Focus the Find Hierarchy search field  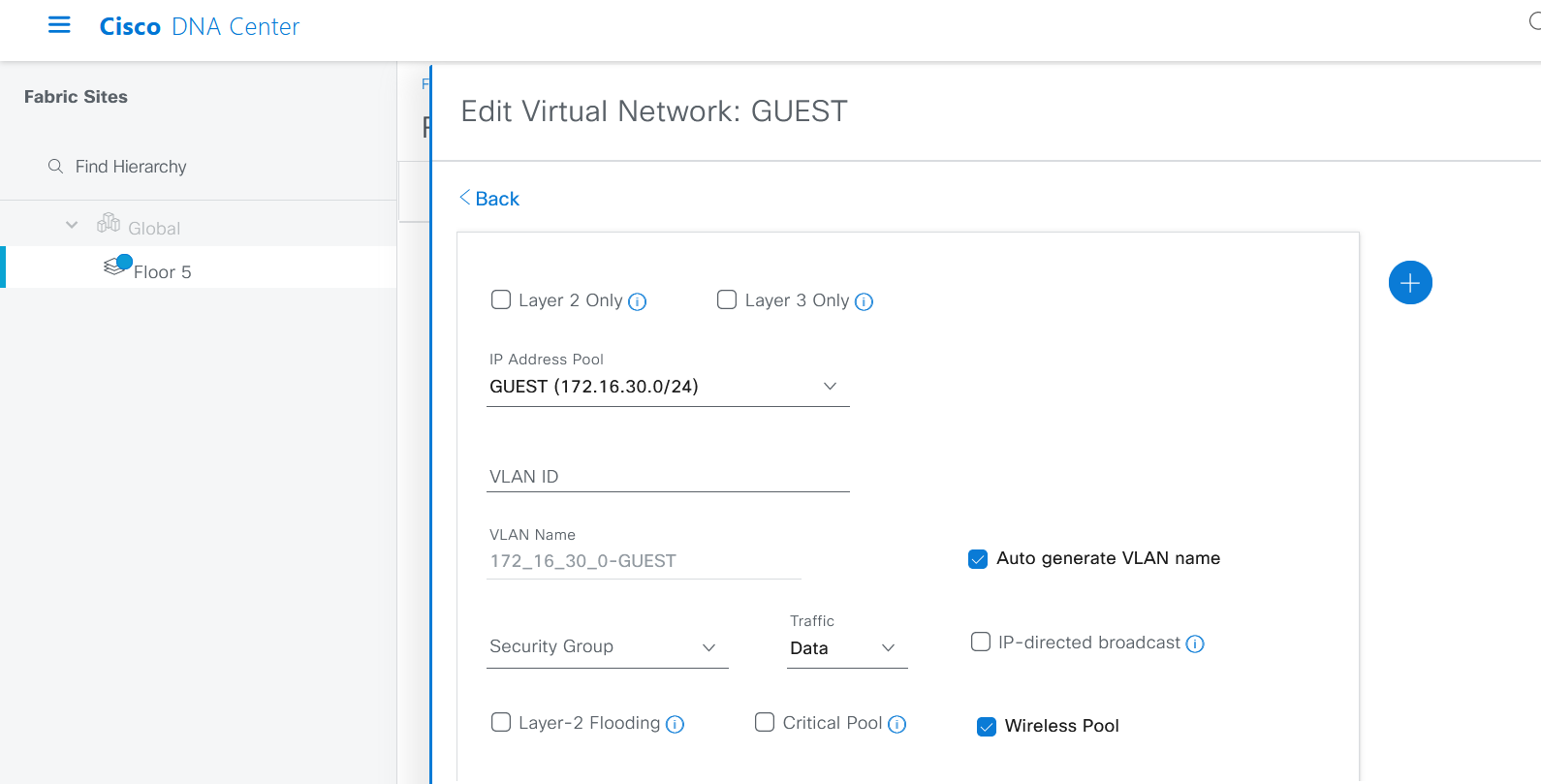(x=130, y=167)
